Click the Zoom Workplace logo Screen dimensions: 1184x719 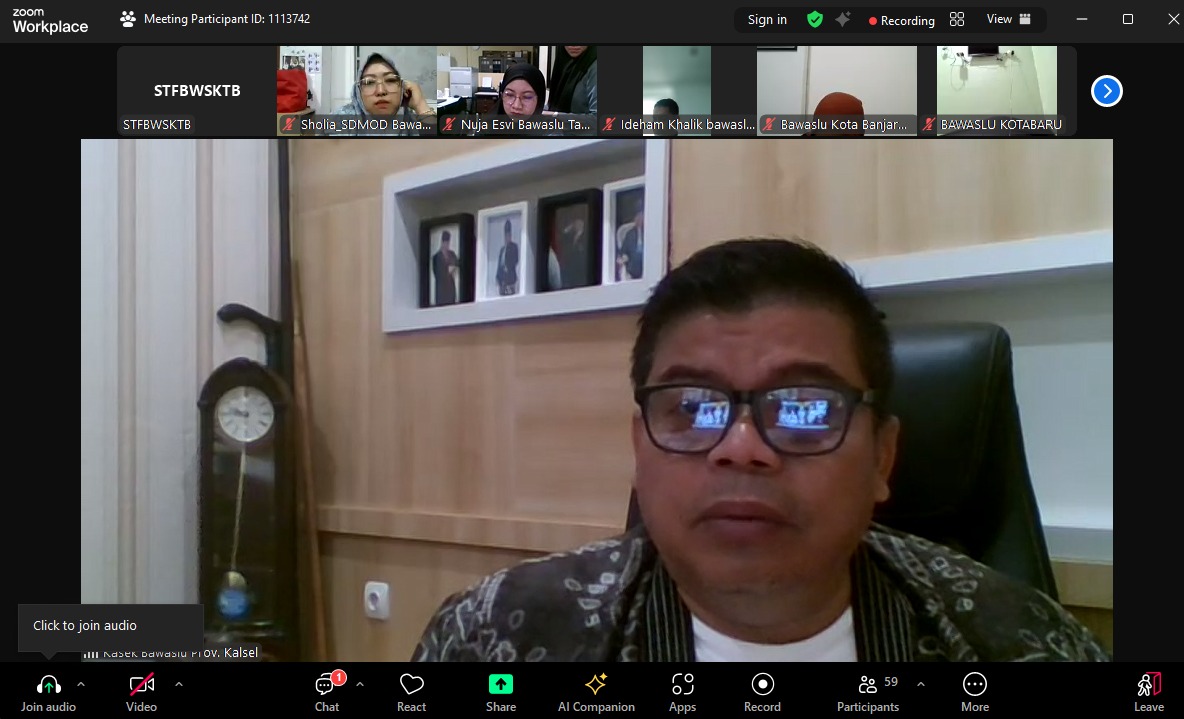(50, 20)
